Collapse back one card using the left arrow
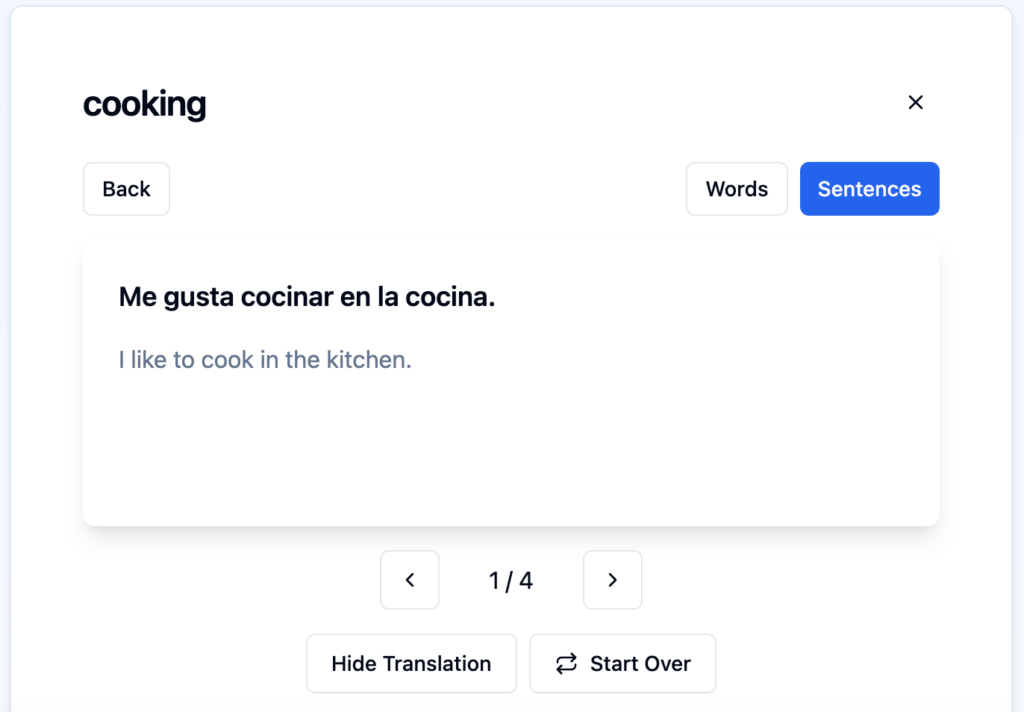 (409, 580)
